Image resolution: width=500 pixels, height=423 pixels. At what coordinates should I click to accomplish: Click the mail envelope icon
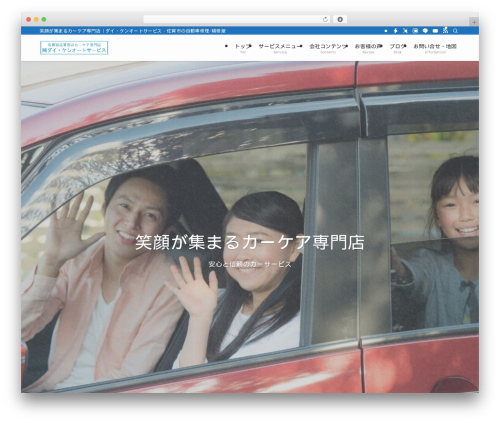435,31
